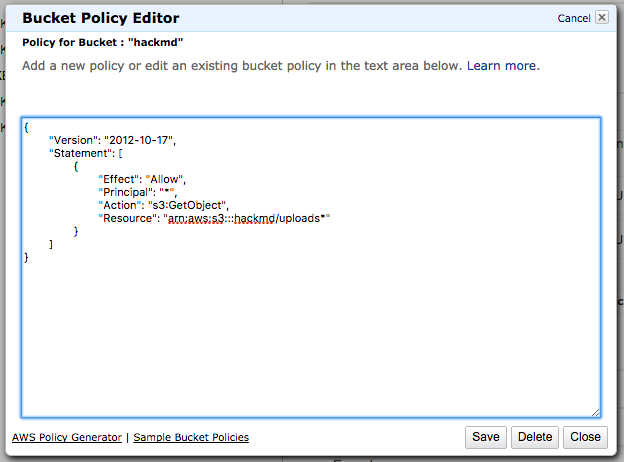Click the opening brace on first line
The width and height of the screenshot is (624, 462).
[27, 128]
